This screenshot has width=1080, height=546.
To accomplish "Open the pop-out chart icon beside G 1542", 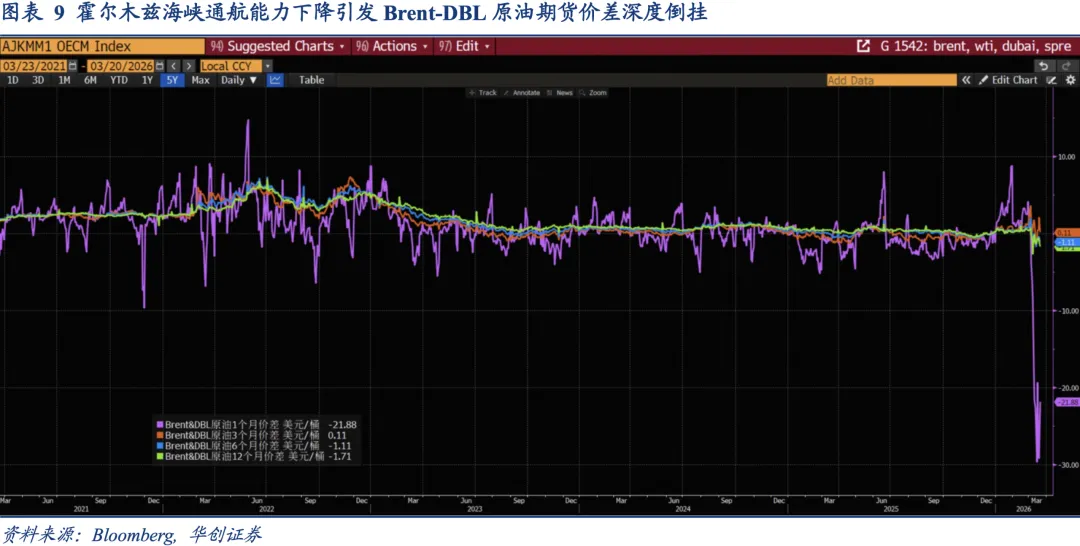I will point(862,46).
